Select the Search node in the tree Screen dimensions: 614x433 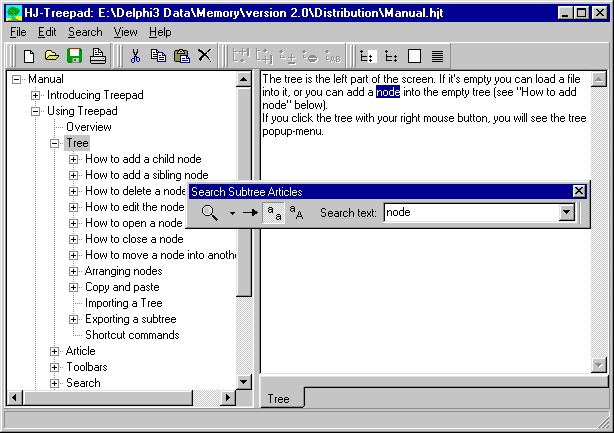83,383
